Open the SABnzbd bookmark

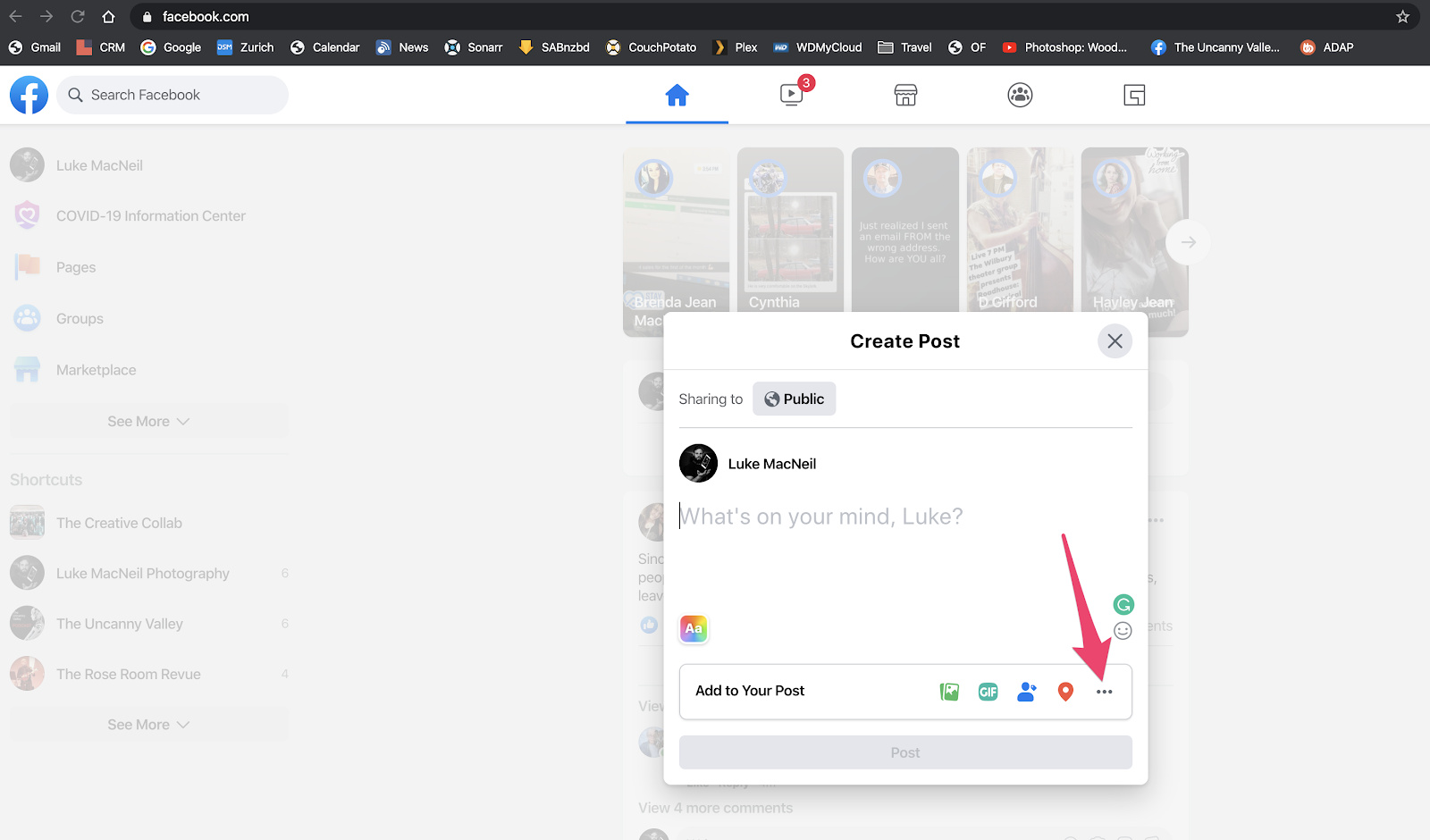[554, 47]
